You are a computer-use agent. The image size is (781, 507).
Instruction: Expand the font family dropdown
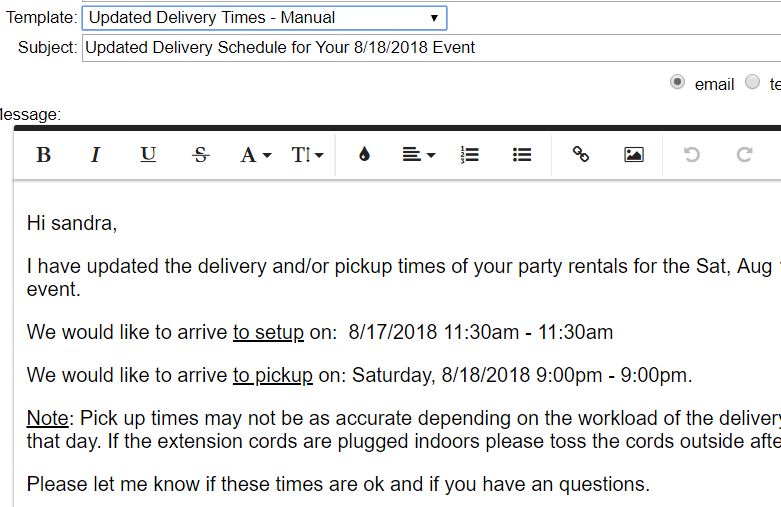[x=255, y=155]
